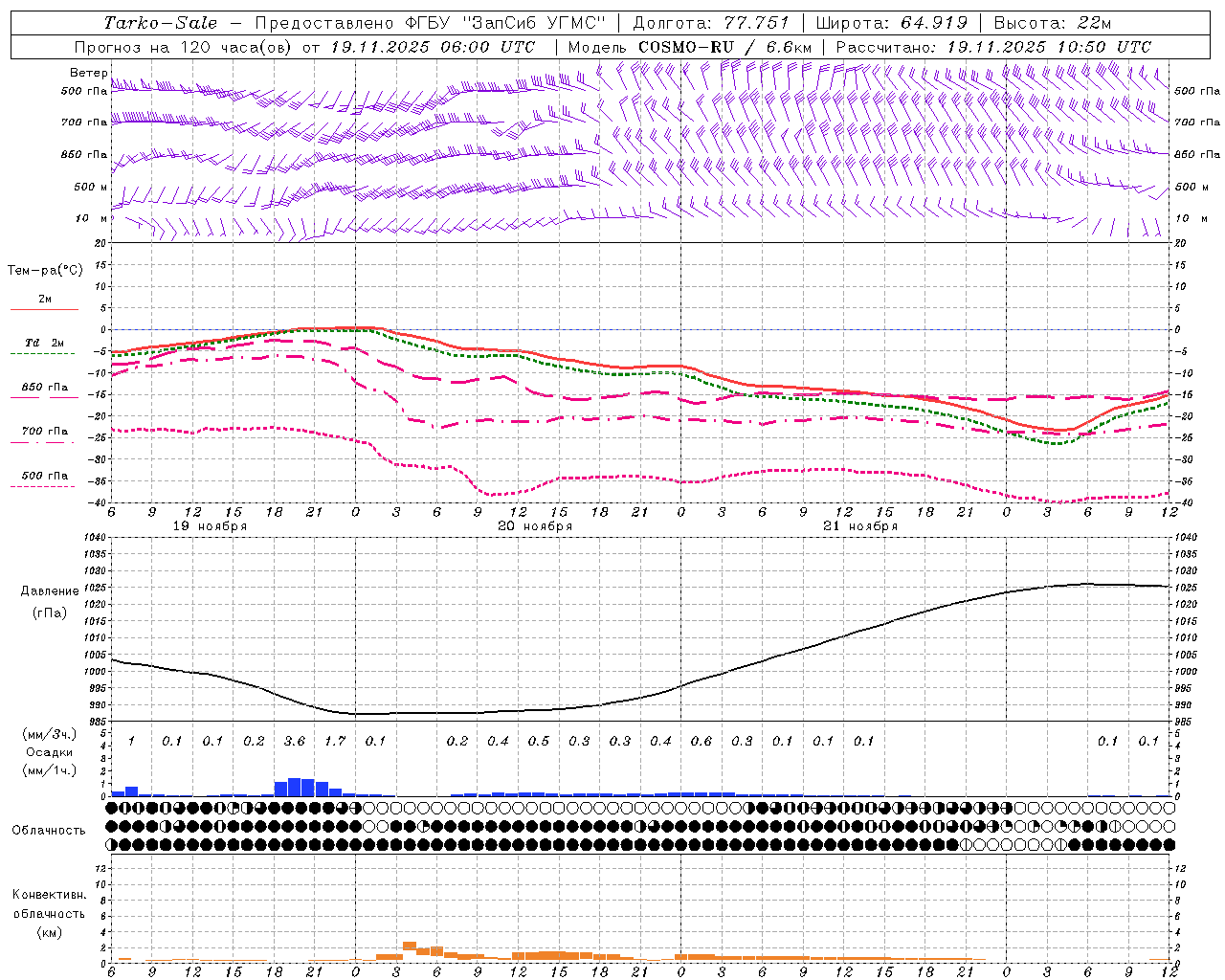This screenshot has width=1225, height=980.
Task: Click the solid line sample above the '2м' legend label
Action: (x=44, y=310)
